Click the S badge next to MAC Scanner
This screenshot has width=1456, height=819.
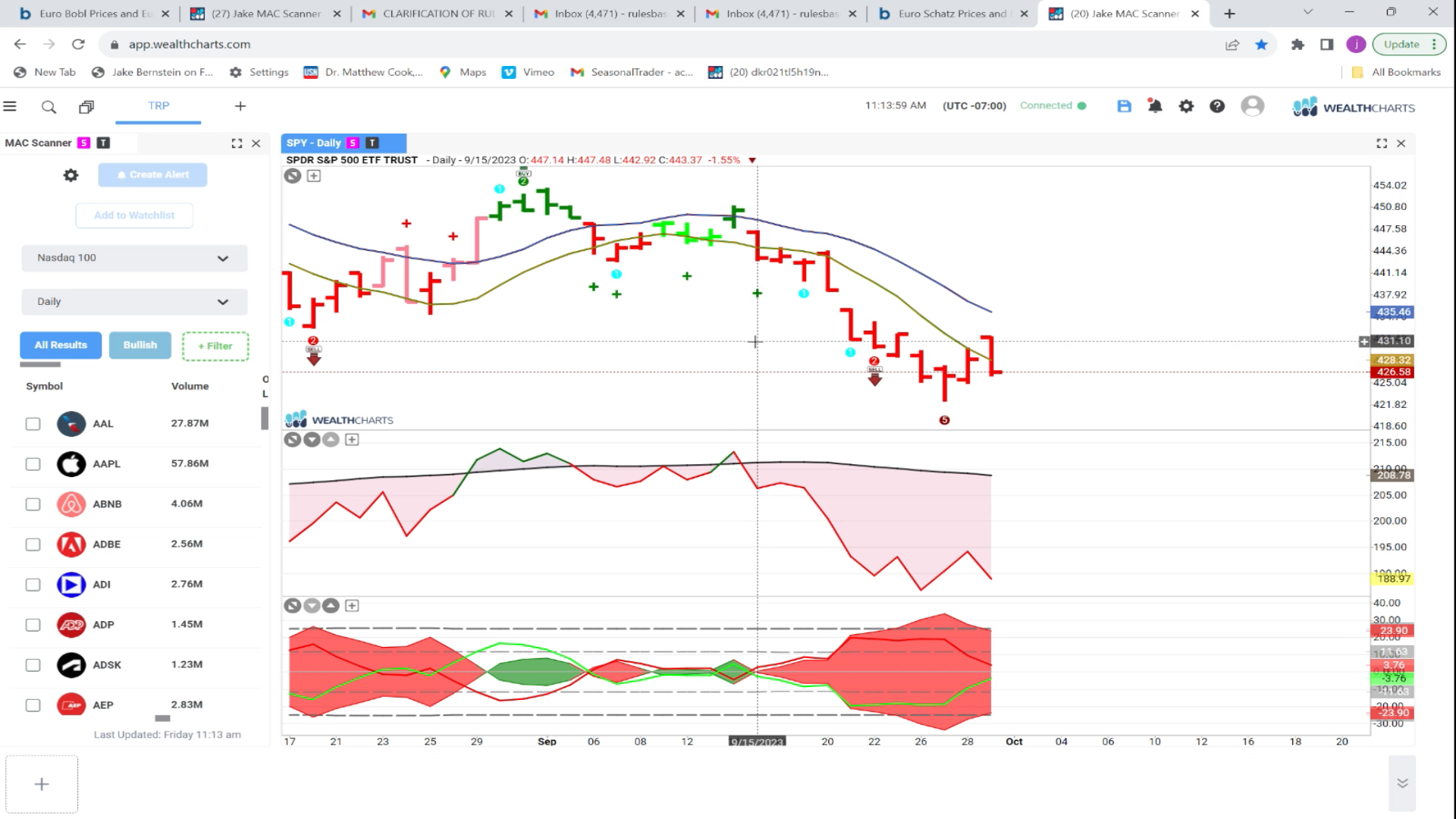84,143
